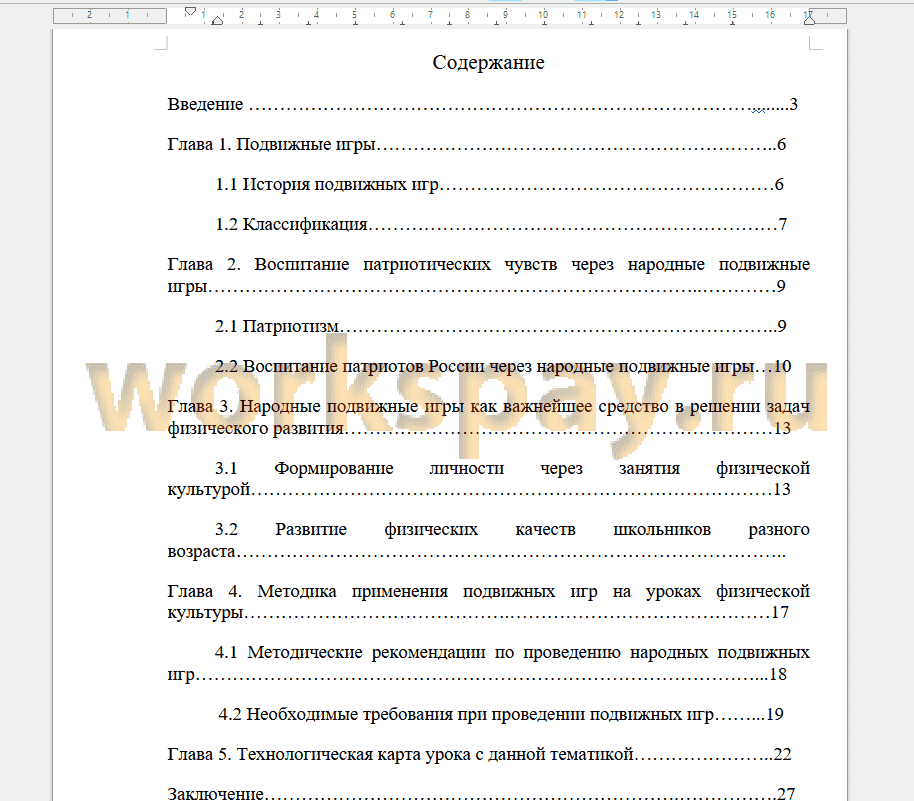Click page number 17 after 'культуры'
The height and width of the screenshot is (801, 914).
pyautogui.click(x=781, y=613)
